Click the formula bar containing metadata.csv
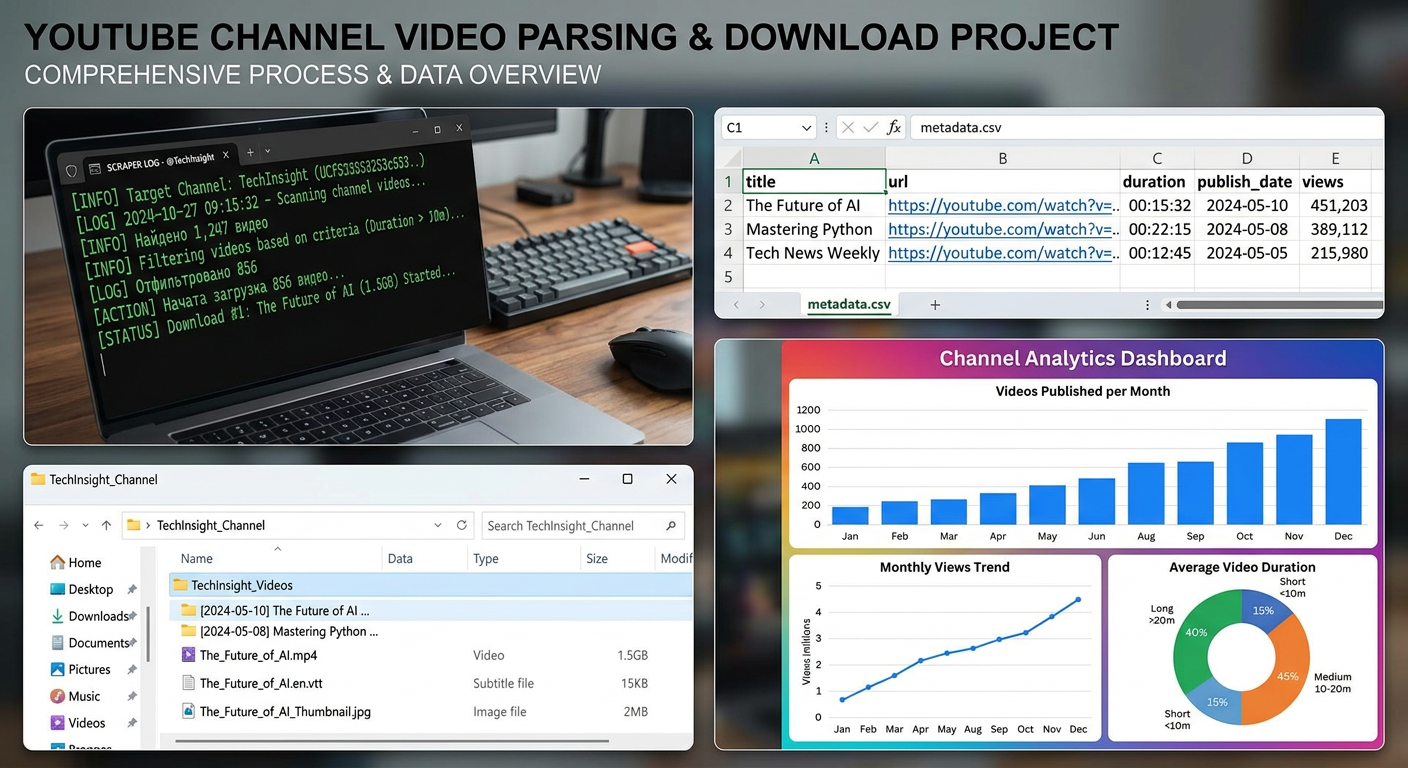 tap(1146, 128)
